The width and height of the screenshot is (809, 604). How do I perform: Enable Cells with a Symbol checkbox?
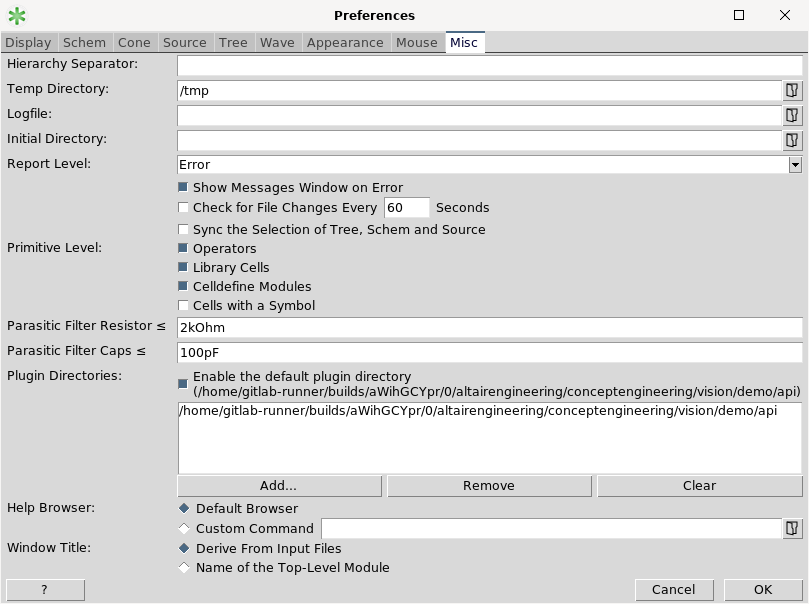click(183, 305)
